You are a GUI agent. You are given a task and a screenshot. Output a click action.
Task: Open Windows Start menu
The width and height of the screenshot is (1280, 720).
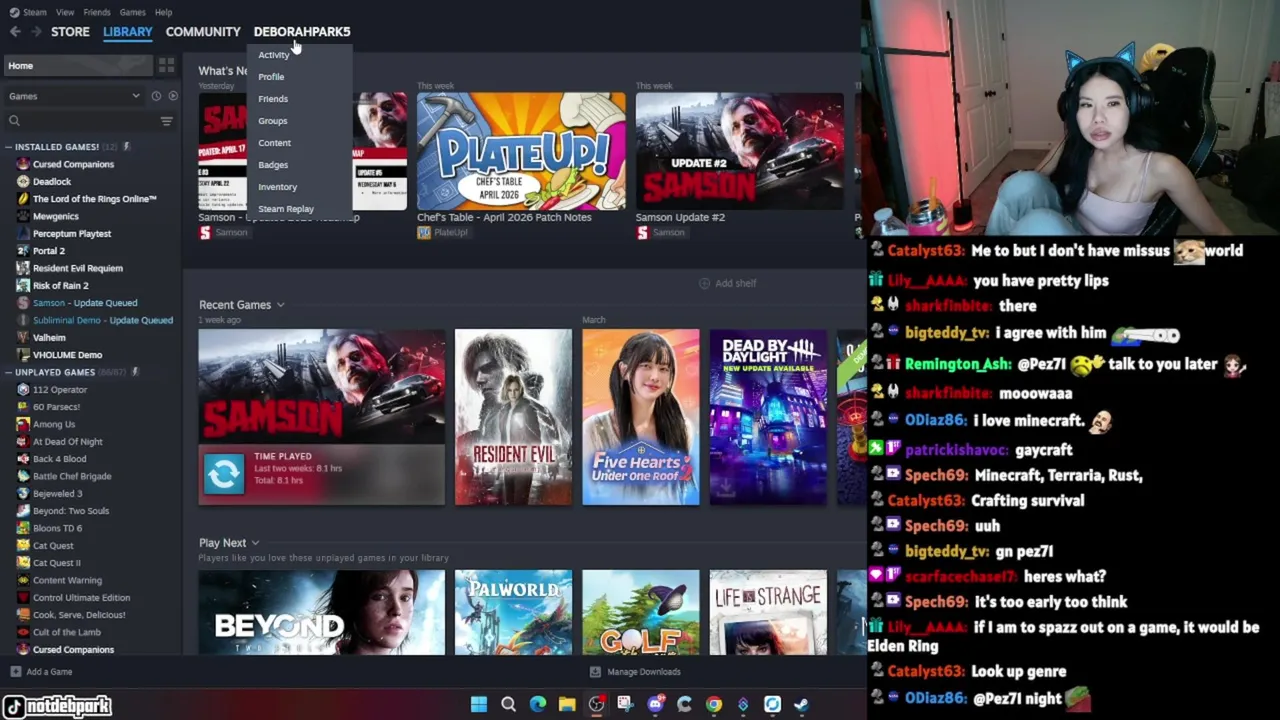pyautogui.click(x=479, y=705)
